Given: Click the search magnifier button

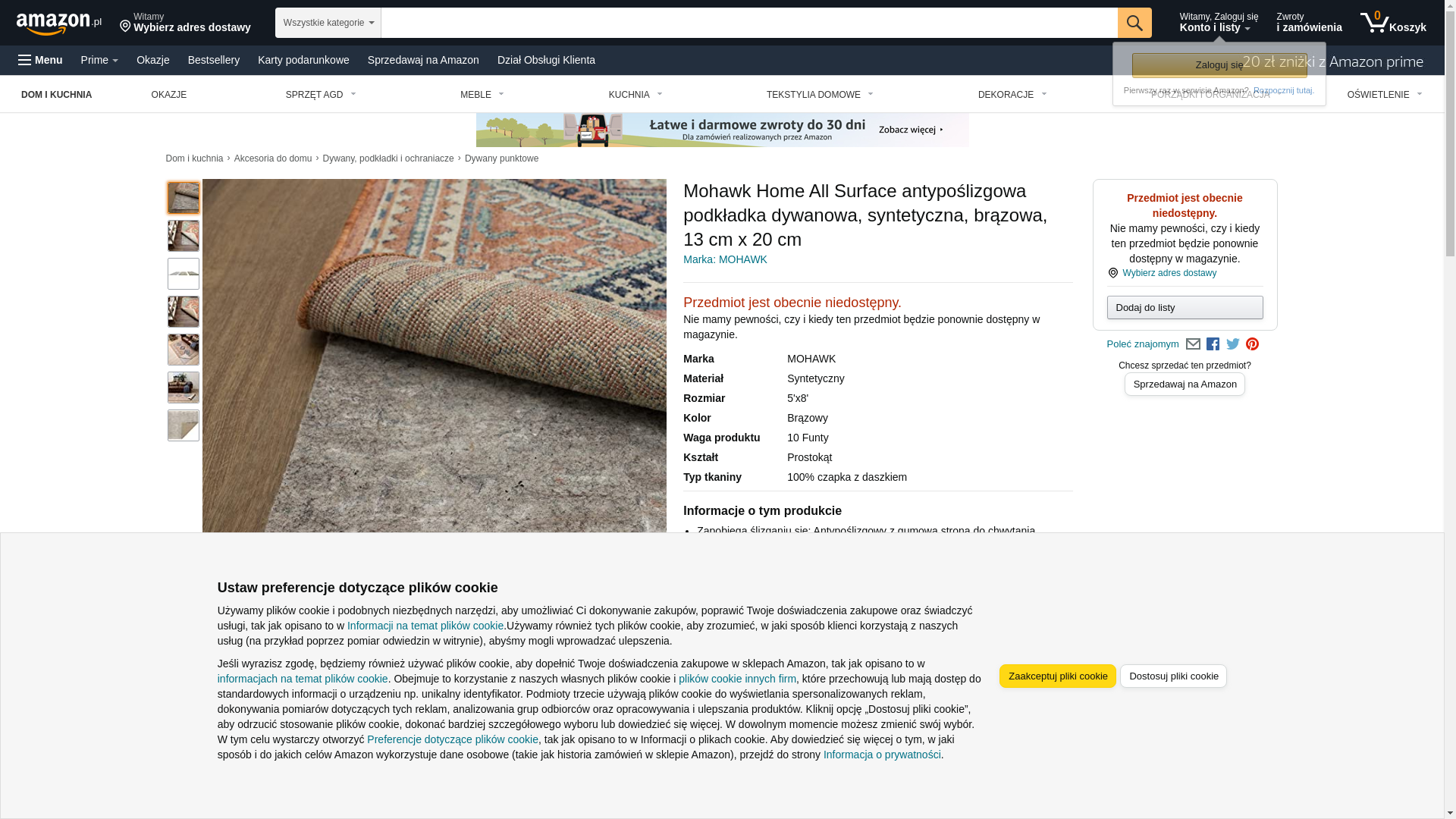Looking at the screenshot, I should click(1134, 23).
